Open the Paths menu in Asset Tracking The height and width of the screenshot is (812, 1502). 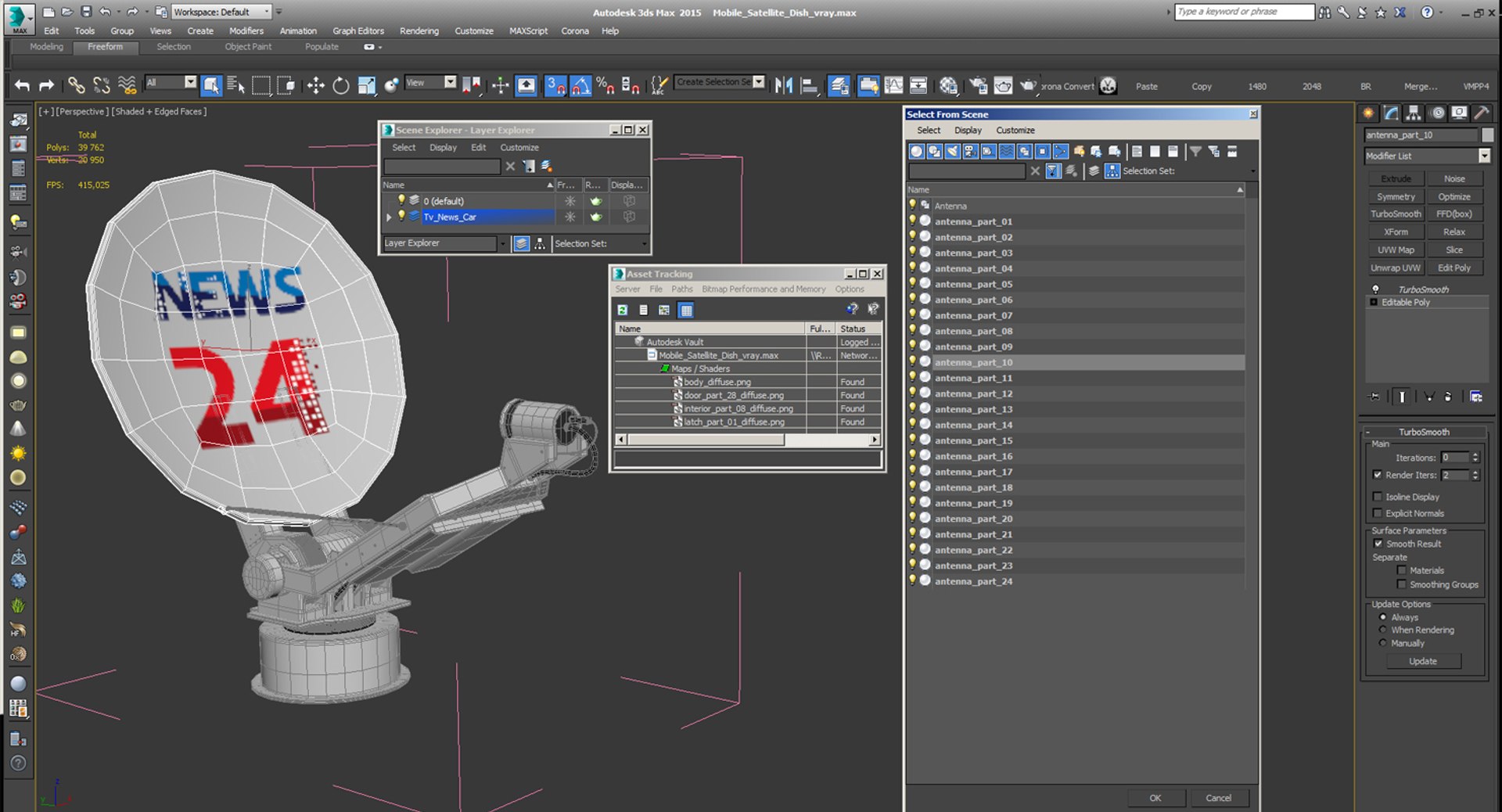pyautogui.click(x=681, y=289)
